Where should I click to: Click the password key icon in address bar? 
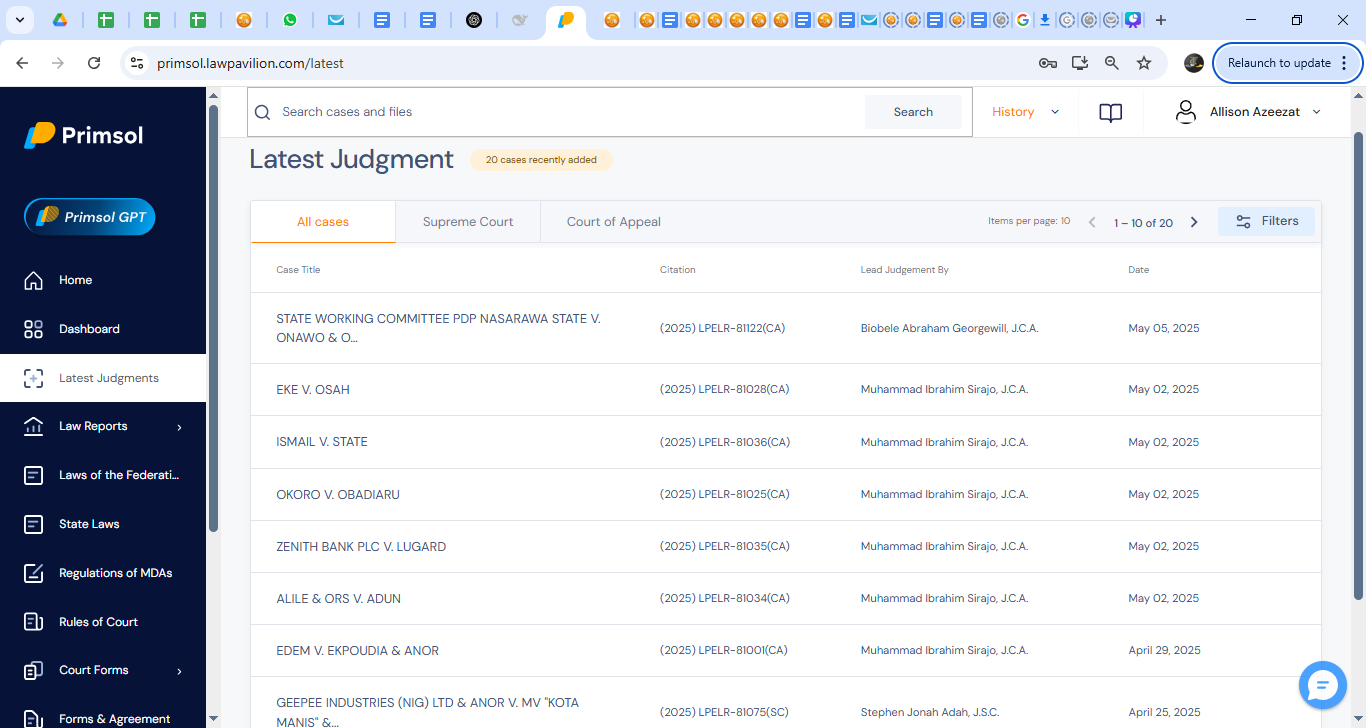tap(1048, 63)
